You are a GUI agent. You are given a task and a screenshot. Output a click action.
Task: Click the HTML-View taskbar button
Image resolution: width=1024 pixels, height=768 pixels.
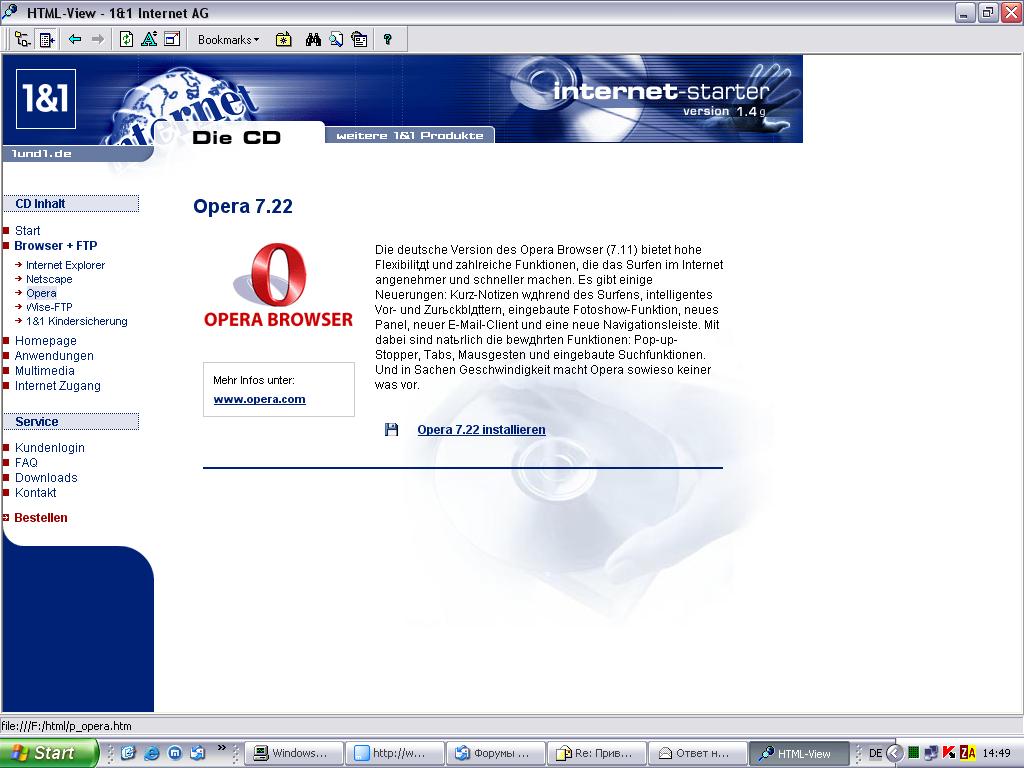(x=799, y=754)
